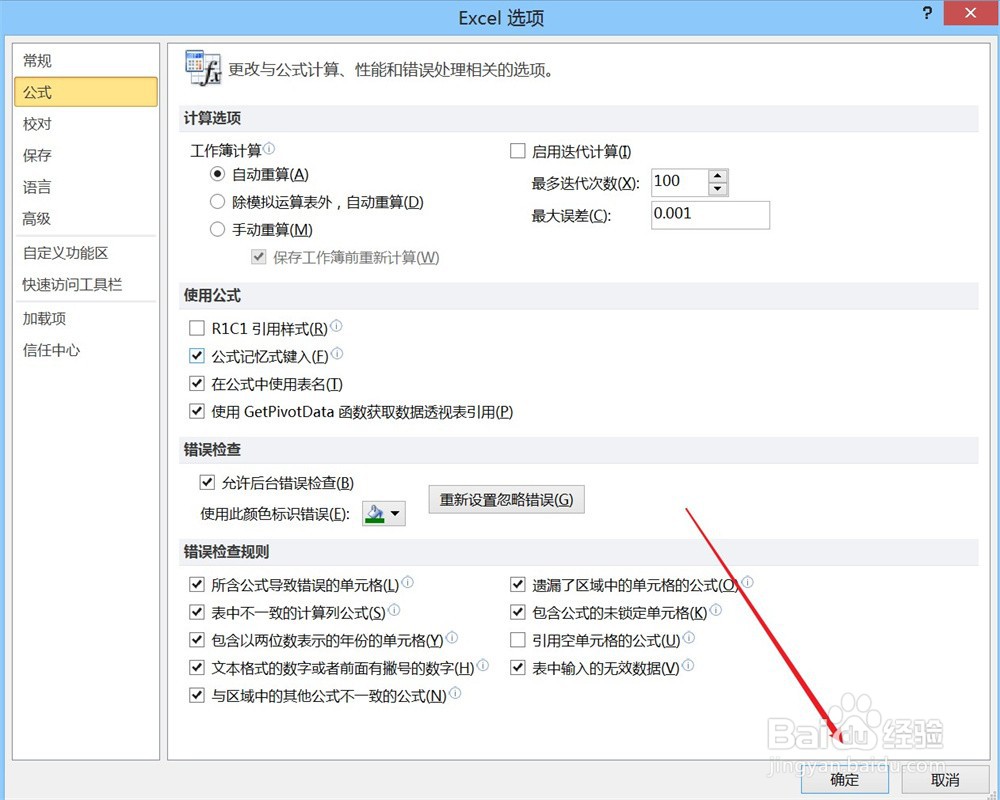This screenshot has height=800, width=1000.
Task: Click 重新设置忽略错误 button
Action: 506,500
